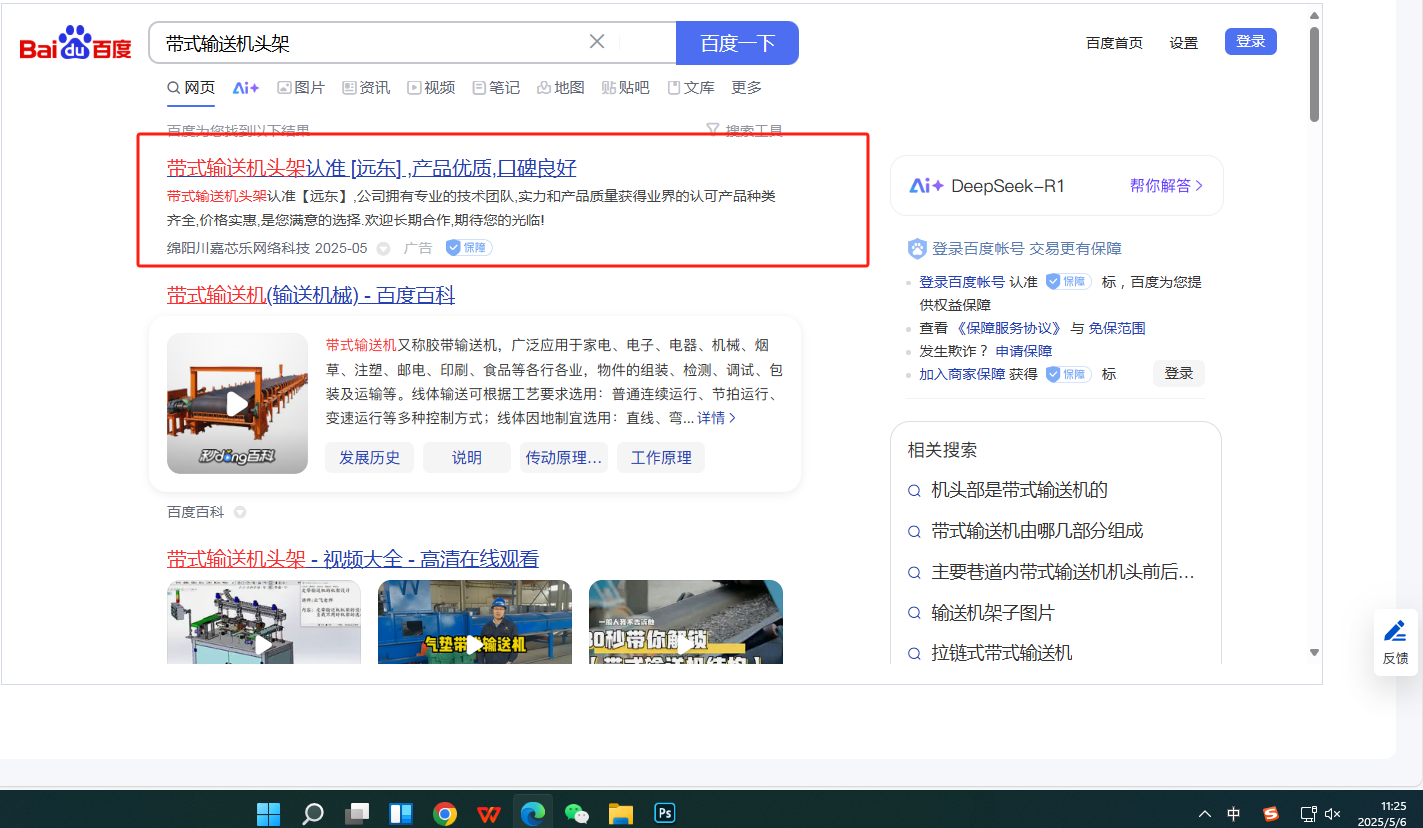Image resolution: width=1423 pixels, height=828 pixels.
Task: Open the 带式输送机头架 - 视频大全 link
Action: coord(353,559)
